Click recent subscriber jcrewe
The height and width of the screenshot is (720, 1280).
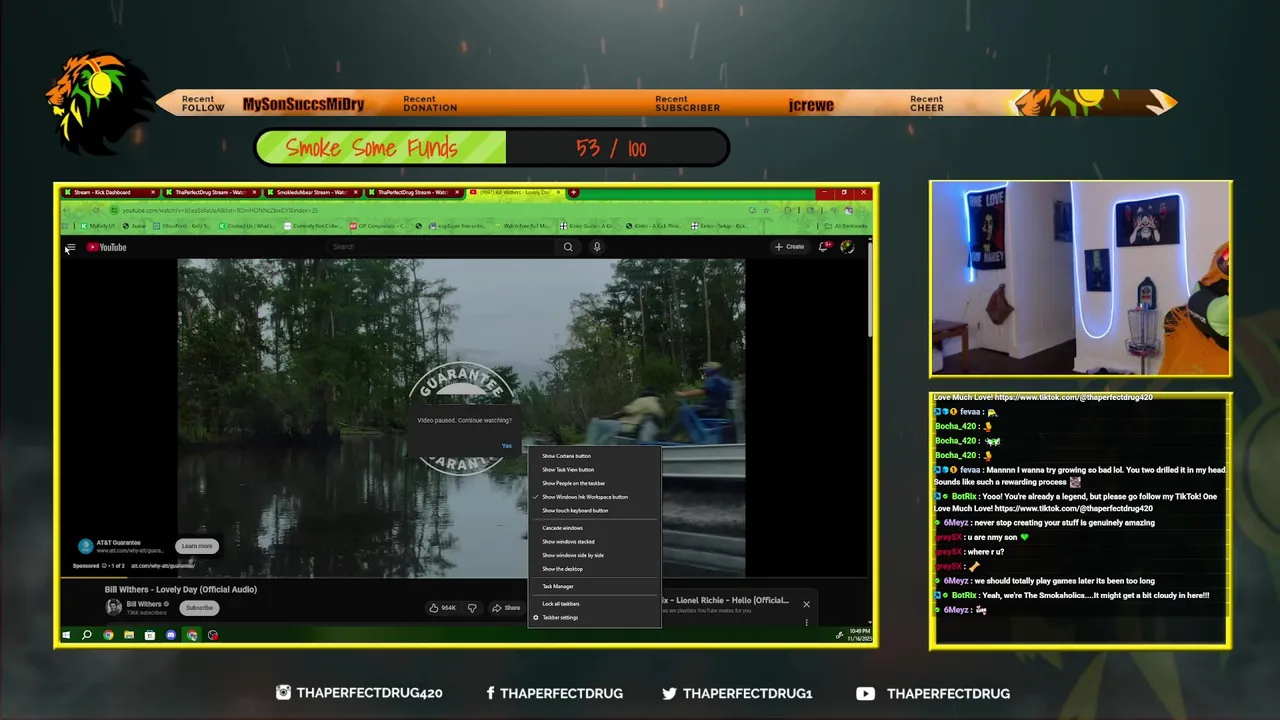point(811,104)
